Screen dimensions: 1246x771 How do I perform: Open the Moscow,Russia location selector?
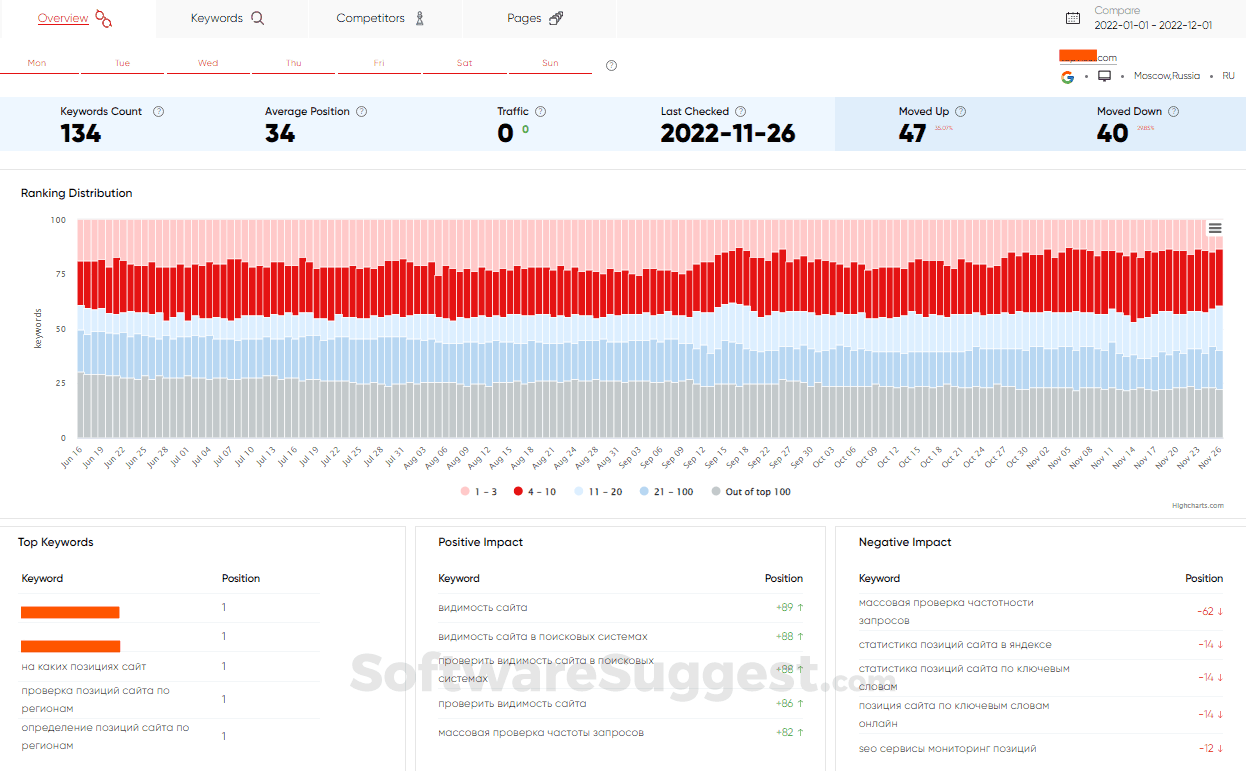[x=1167, y=76]
